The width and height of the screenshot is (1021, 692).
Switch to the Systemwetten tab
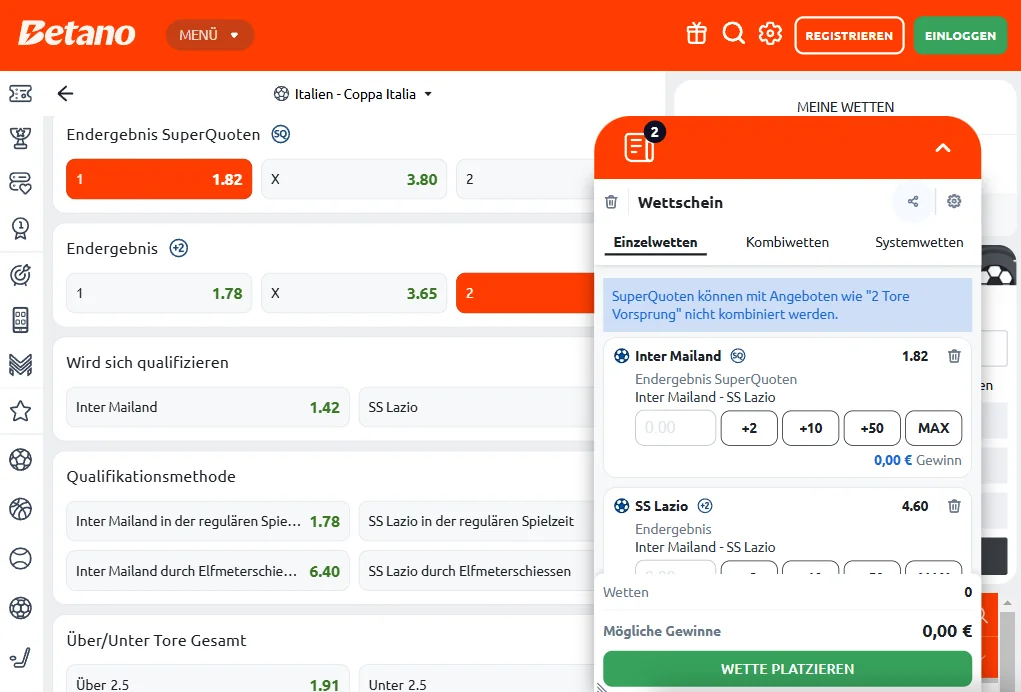coord(919,242)
